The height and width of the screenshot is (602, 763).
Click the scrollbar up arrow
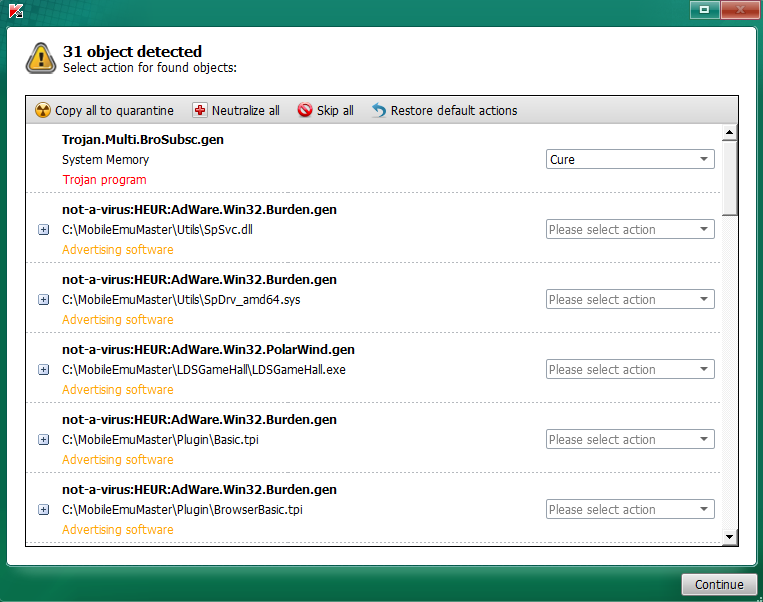pyautogui.click(x=729, y=132)
